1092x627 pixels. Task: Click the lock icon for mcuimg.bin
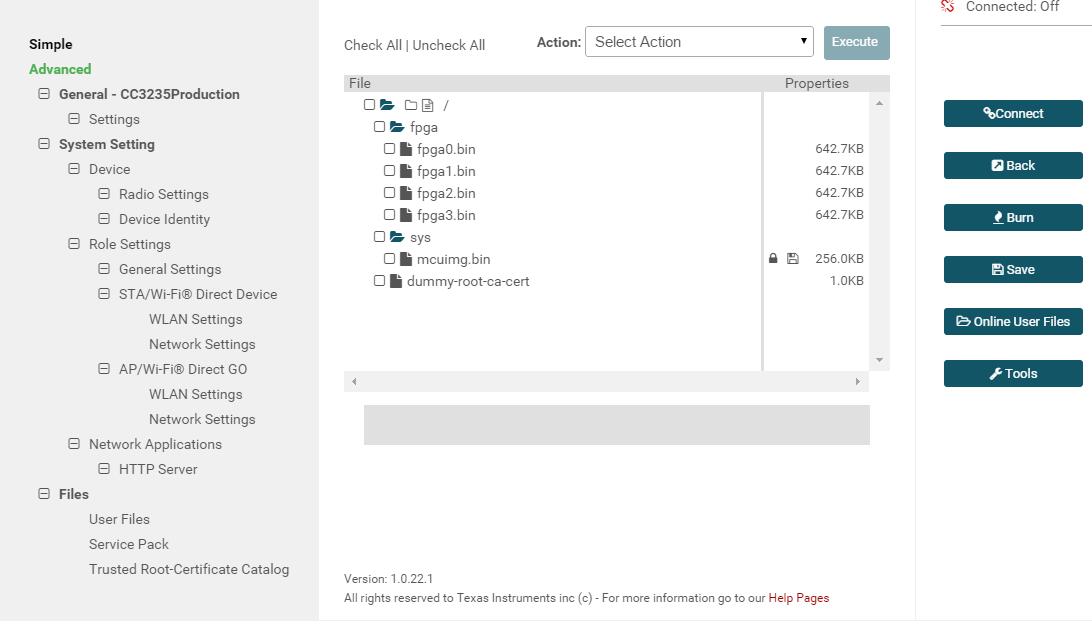click(x=773, y=259)
